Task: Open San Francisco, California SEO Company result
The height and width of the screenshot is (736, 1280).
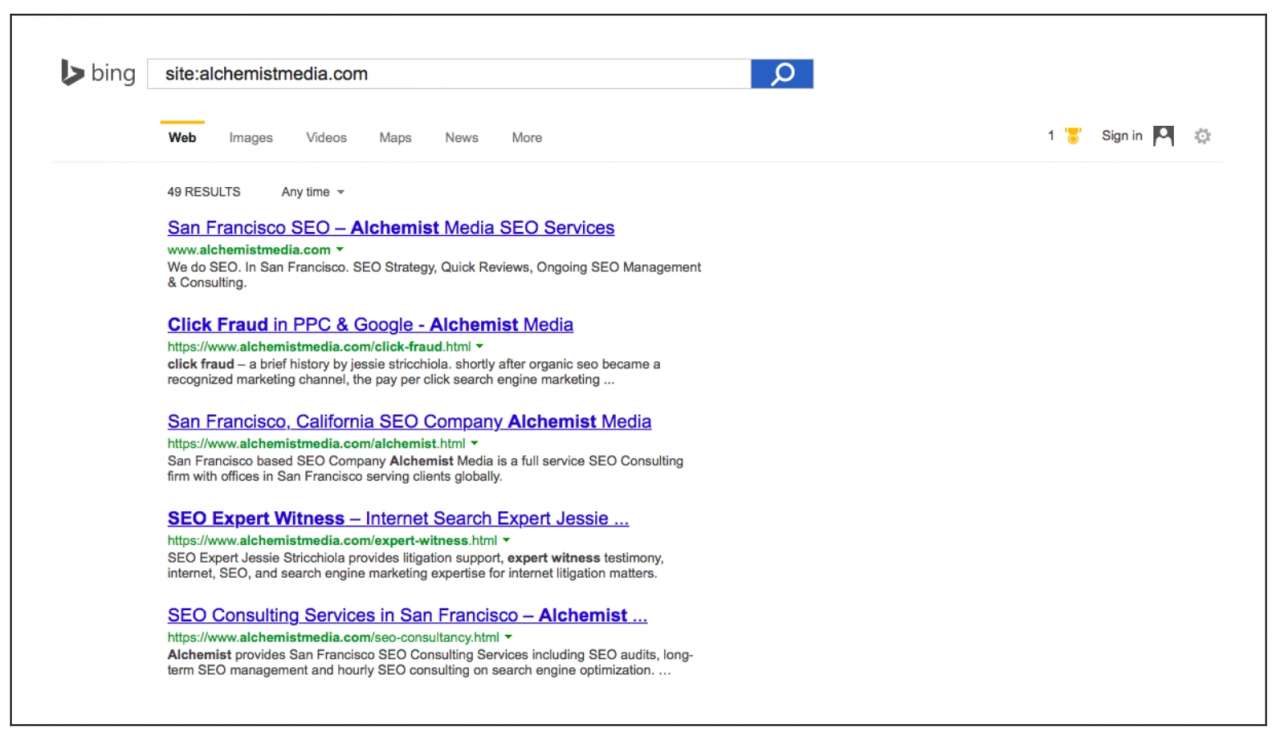Action: pos(409,422)
